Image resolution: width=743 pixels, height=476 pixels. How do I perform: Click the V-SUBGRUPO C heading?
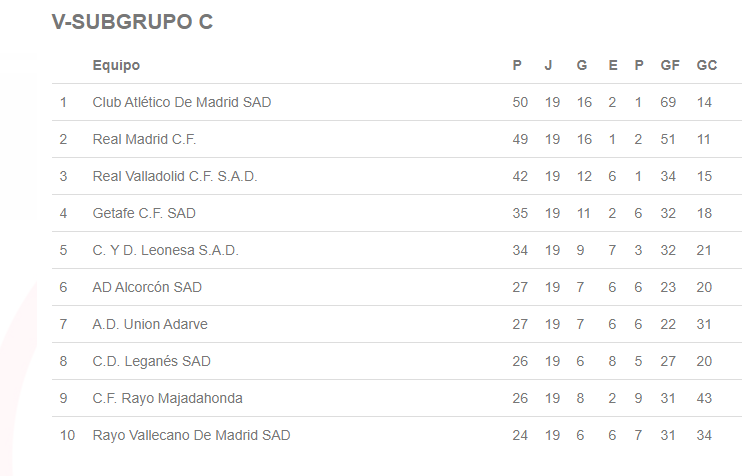(x=132, y=22)
